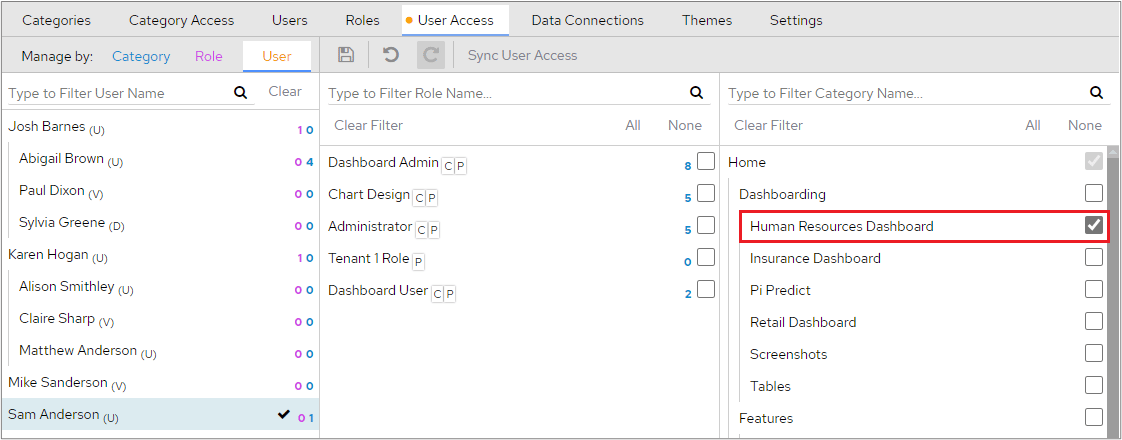Click the user name search magnifier icon
Screen dimensions: 1122x440
click(241, 92)
